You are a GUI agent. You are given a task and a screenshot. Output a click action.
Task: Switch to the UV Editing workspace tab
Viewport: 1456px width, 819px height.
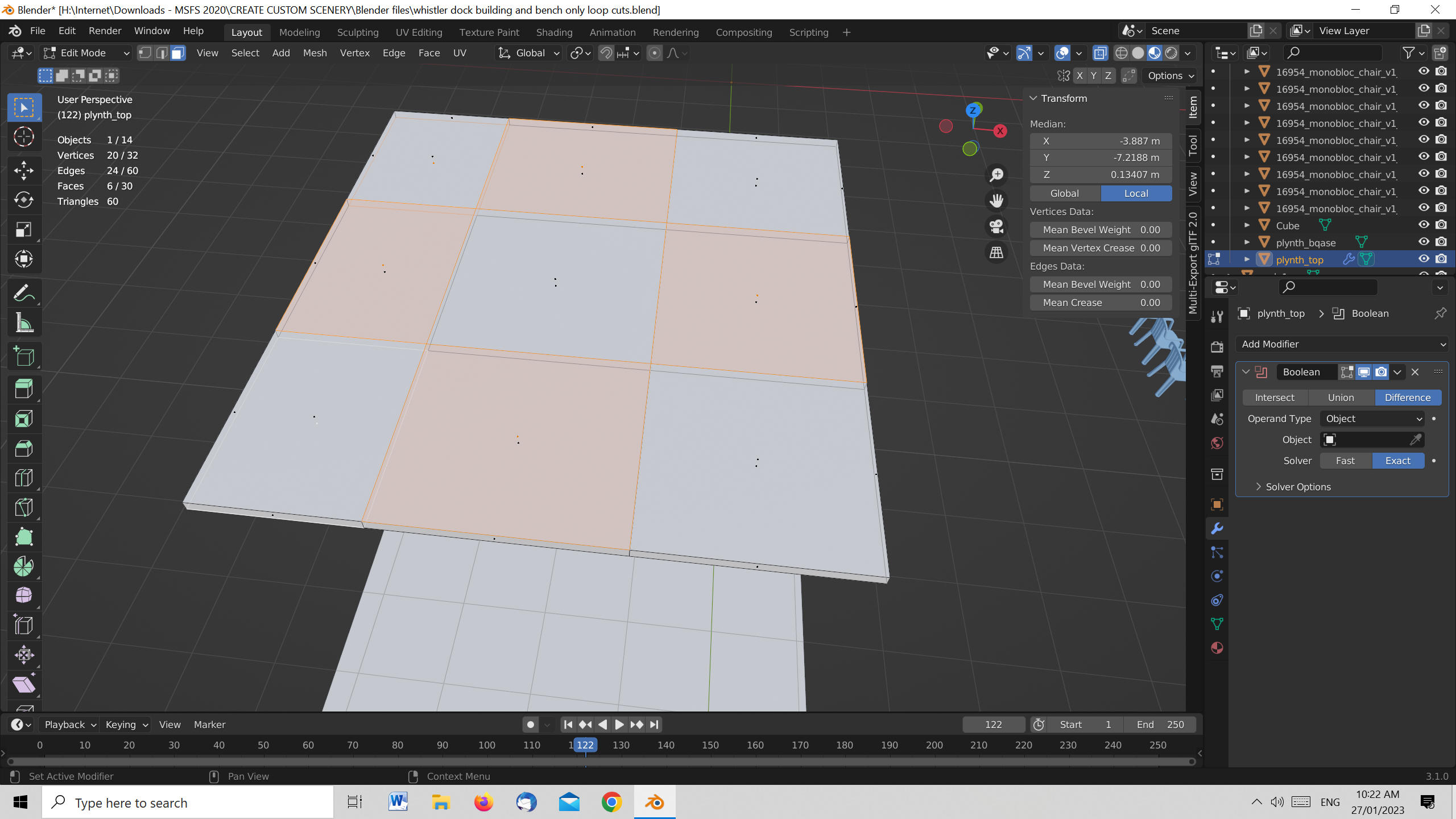[419, 32]
